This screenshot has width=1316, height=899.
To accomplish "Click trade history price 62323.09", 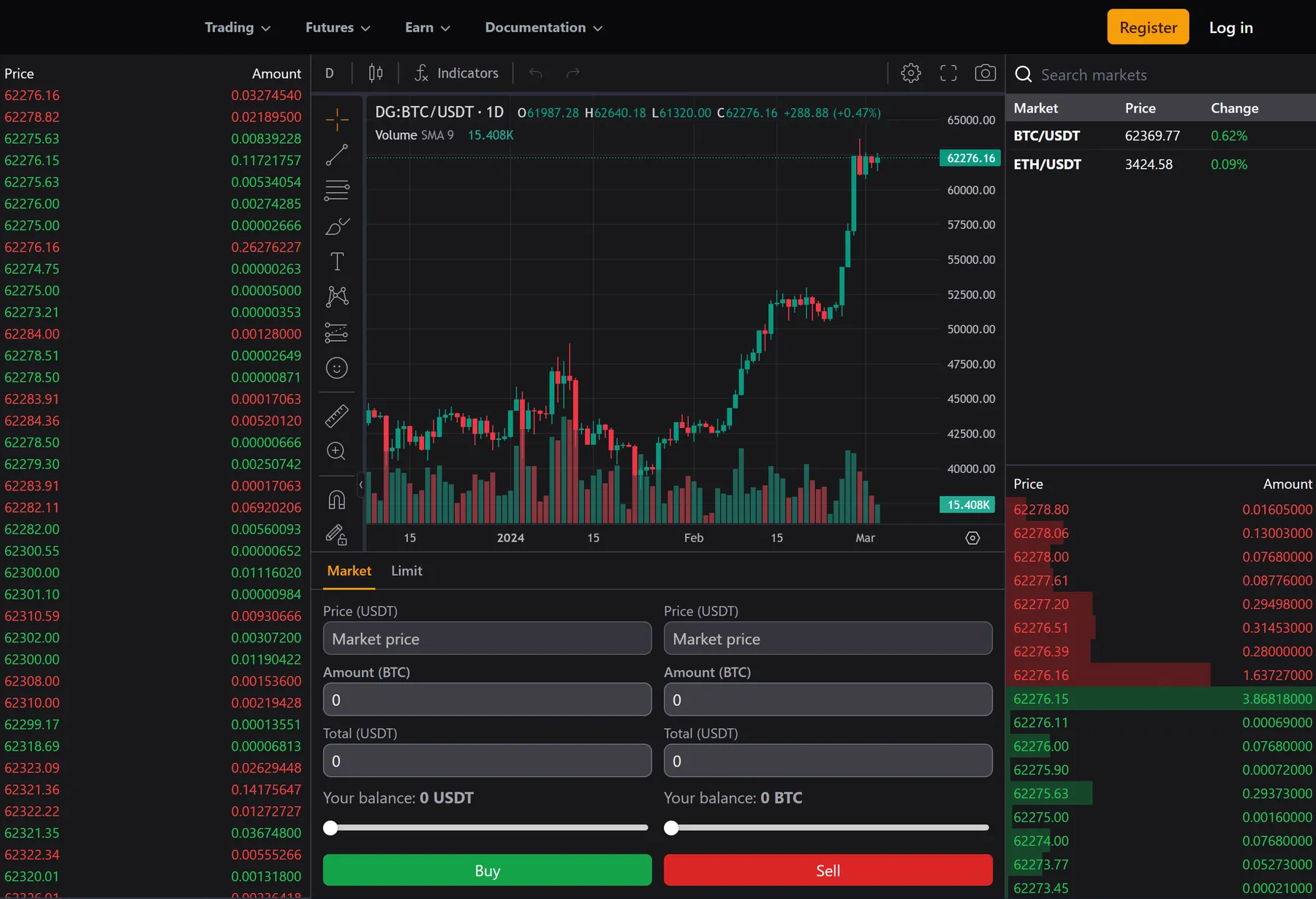I will tap(32, 768).
